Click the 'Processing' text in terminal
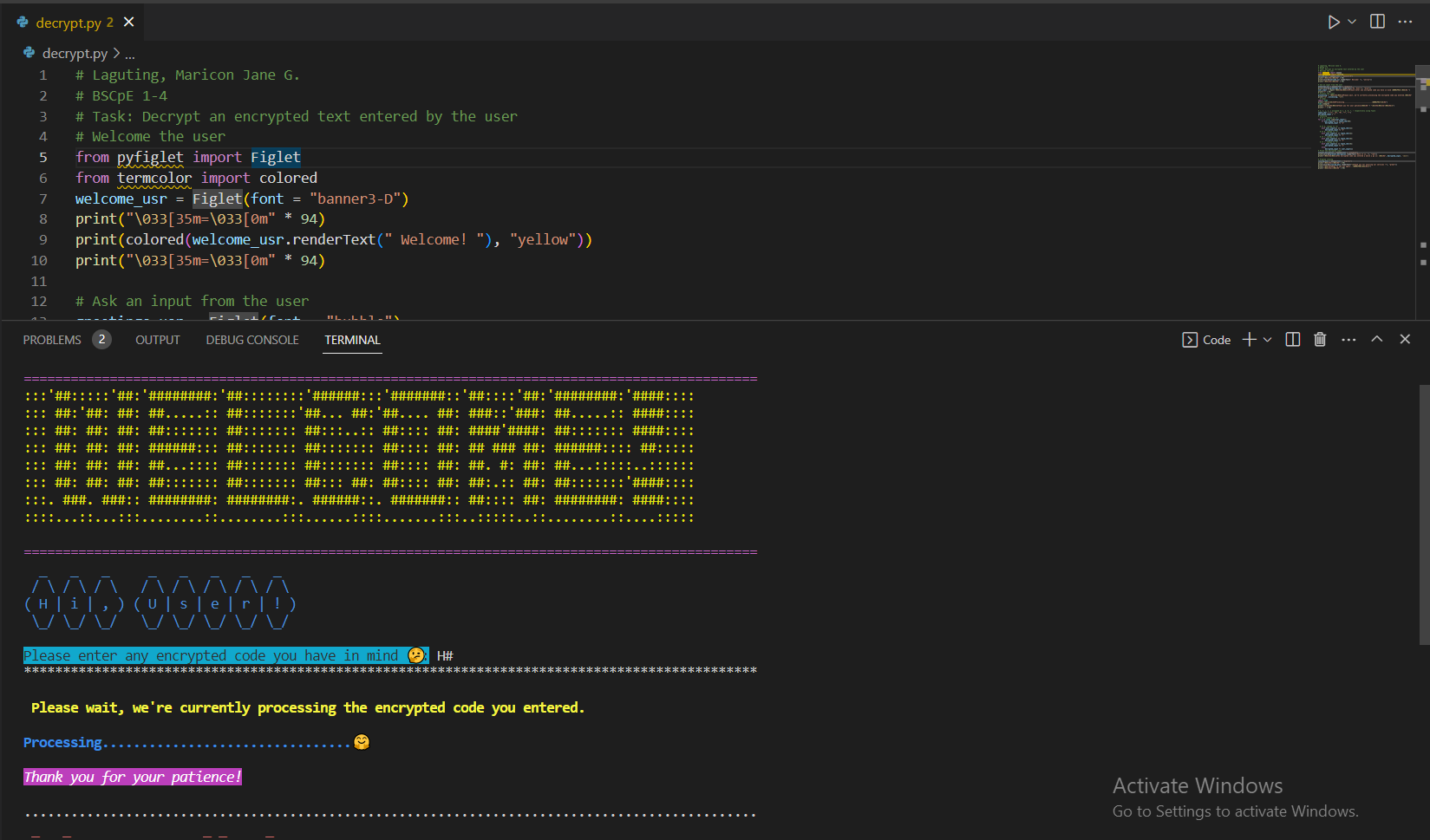 (62, 742)
